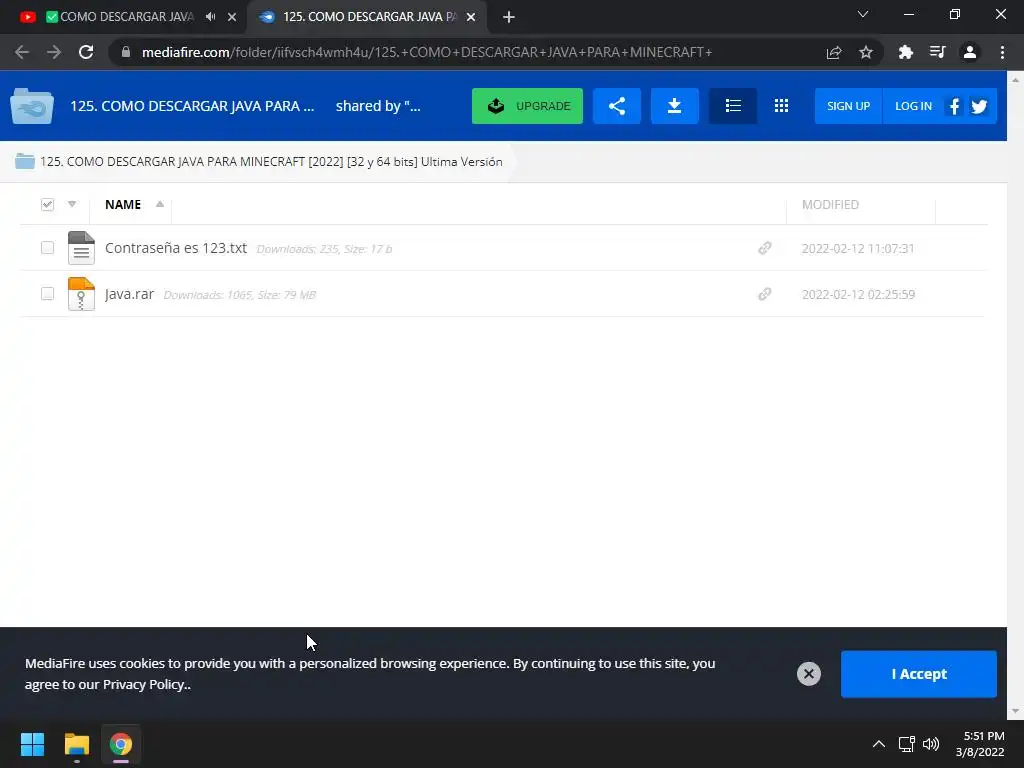Image resolution: width=1024 pixels, height=768 pixels.
Task: Show hidden system tray icons chevron
Action: point(879,744)
